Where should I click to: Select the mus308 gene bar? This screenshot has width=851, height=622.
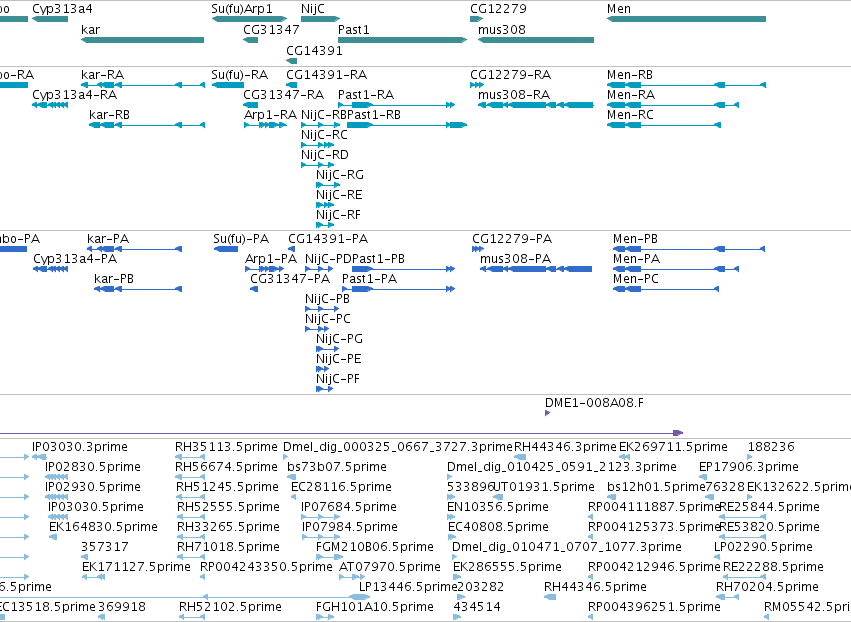tap(536, 40)
